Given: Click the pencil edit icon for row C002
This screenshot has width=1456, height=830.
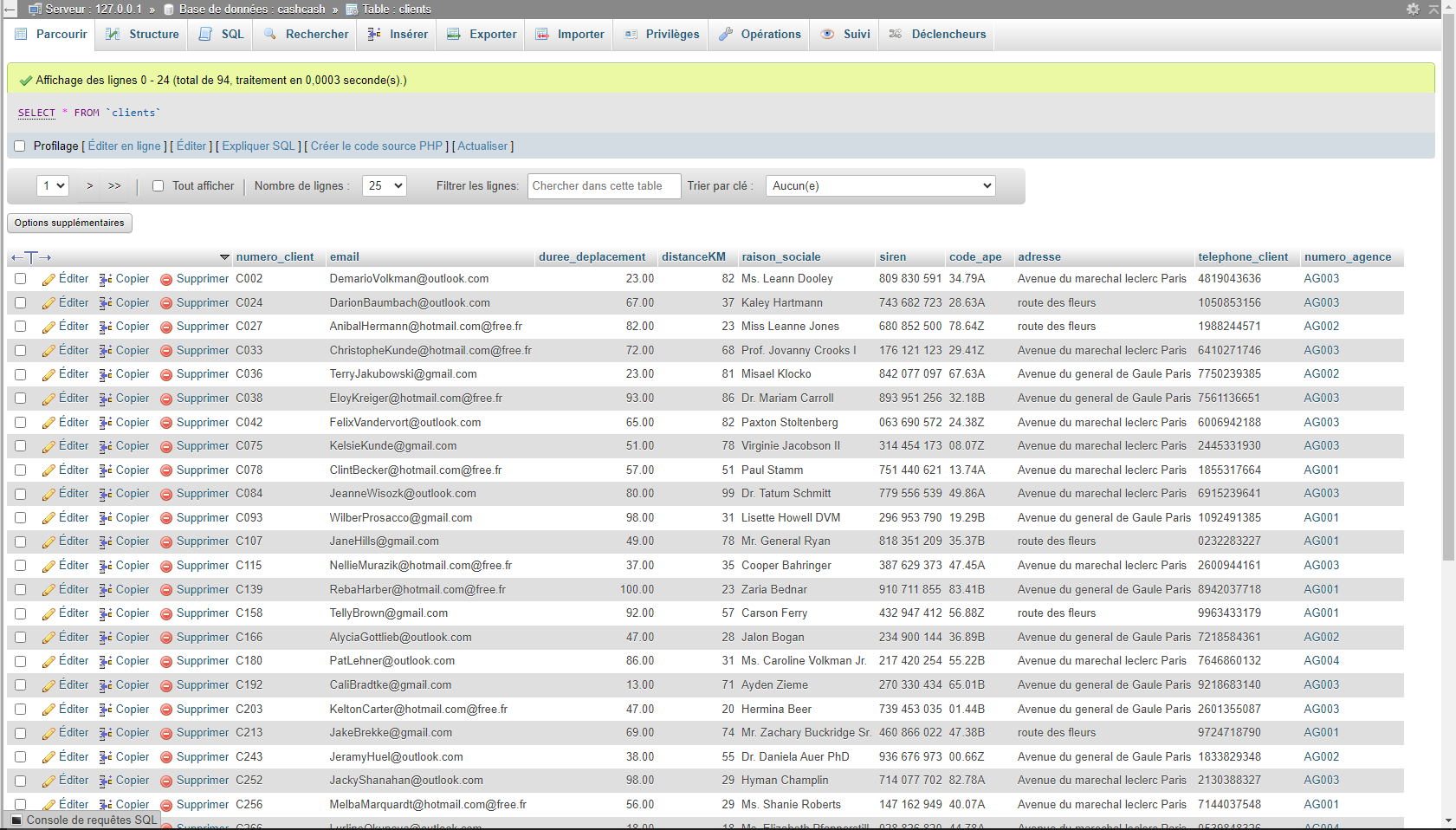Looking at the screenshot, I should (x=49, y=279).
